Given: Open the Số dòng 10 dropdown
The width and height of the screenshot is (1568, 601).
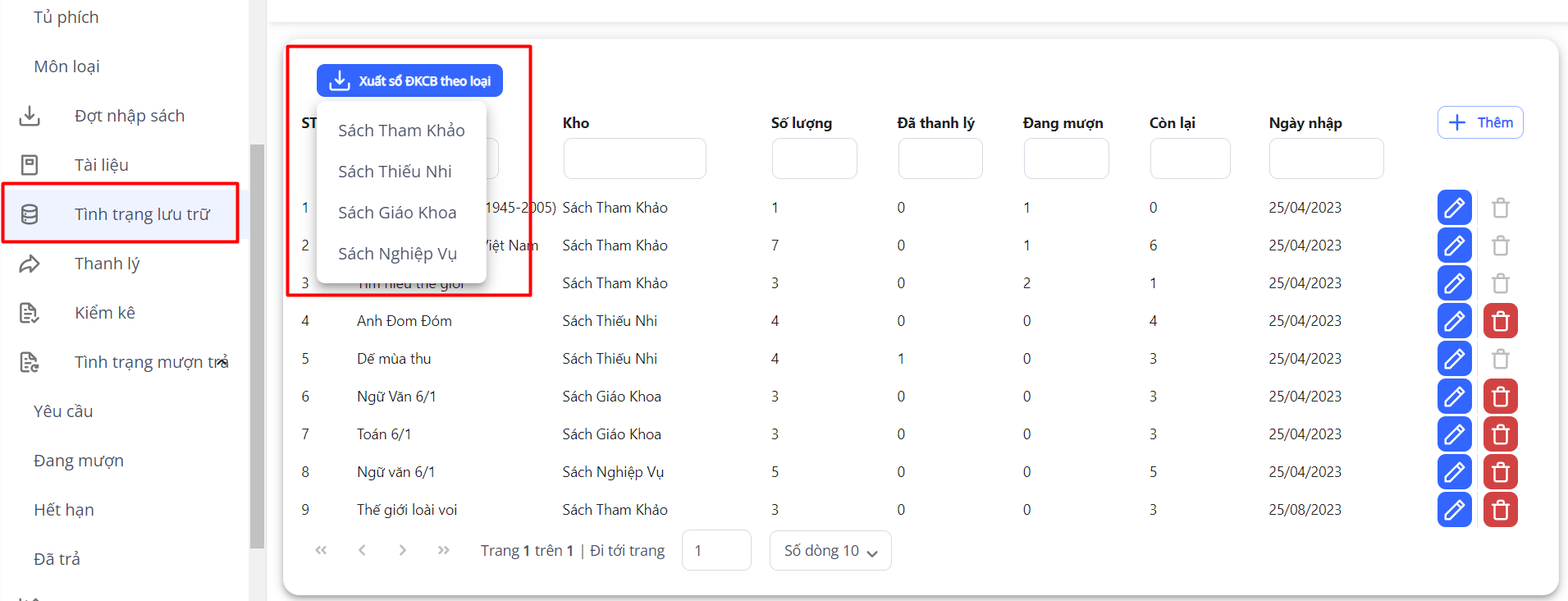Looking at the screenshot, I should pyautogui.click(x=830, y=550).
